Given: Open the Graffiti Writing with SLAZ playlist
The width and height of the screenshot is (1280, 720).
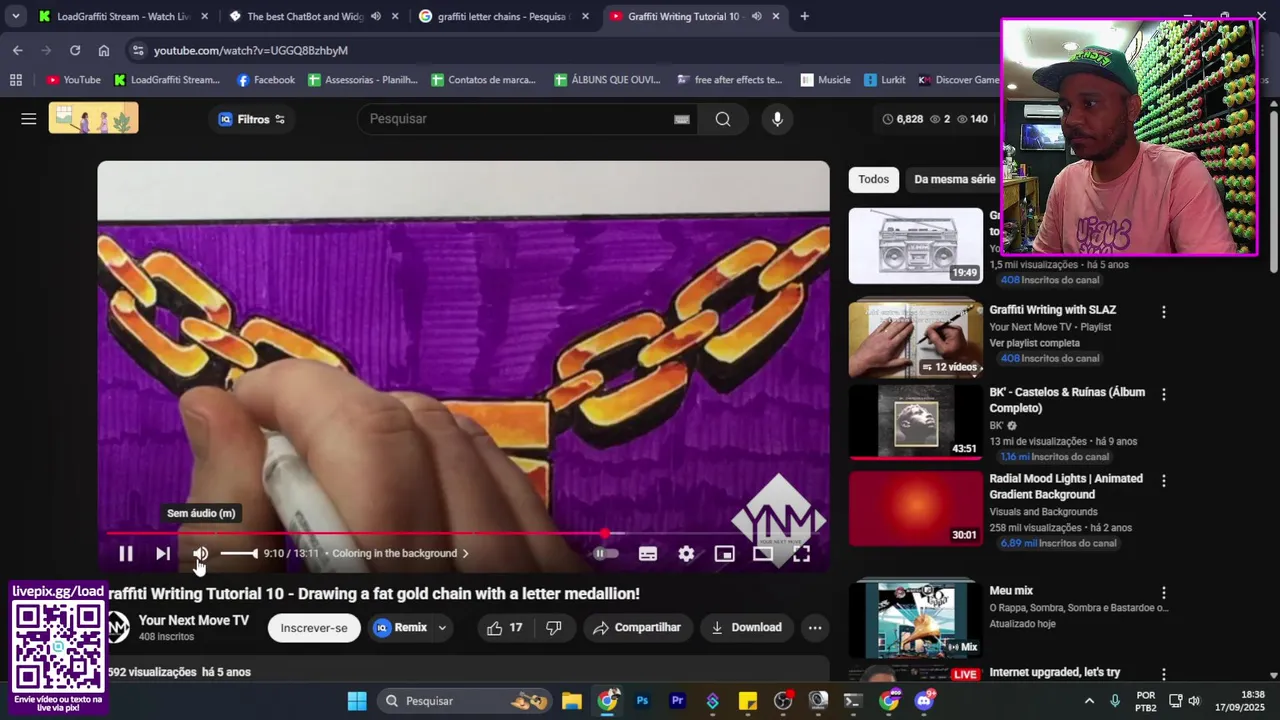Looking at the screenshot, I should tap(1052, 310).
